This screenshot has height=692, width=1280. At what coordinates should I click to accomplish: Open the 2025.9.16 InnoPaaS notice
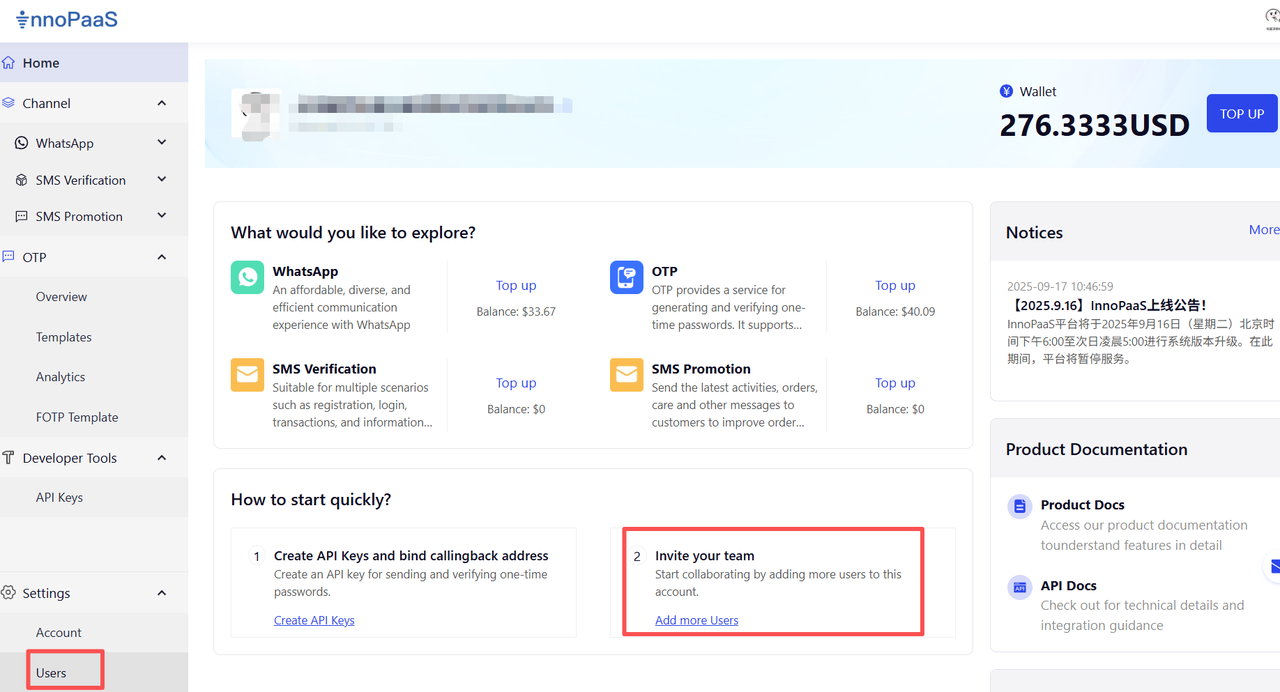coord(1107,305)
